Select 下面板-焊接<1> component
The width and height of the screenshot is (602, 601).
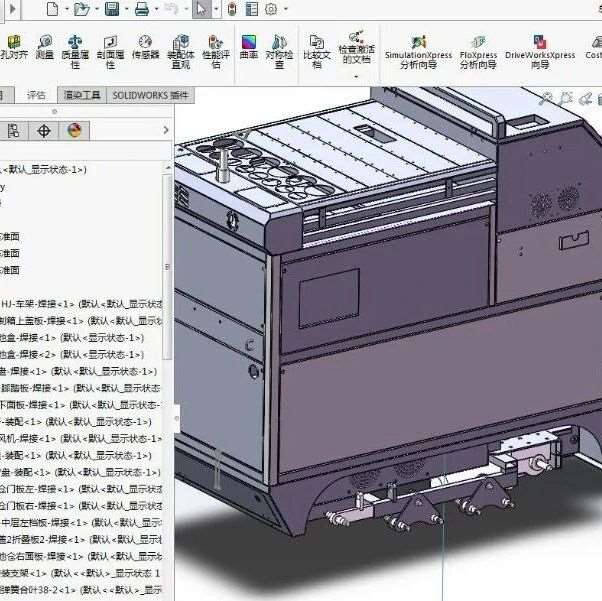(x=80, y=405)
